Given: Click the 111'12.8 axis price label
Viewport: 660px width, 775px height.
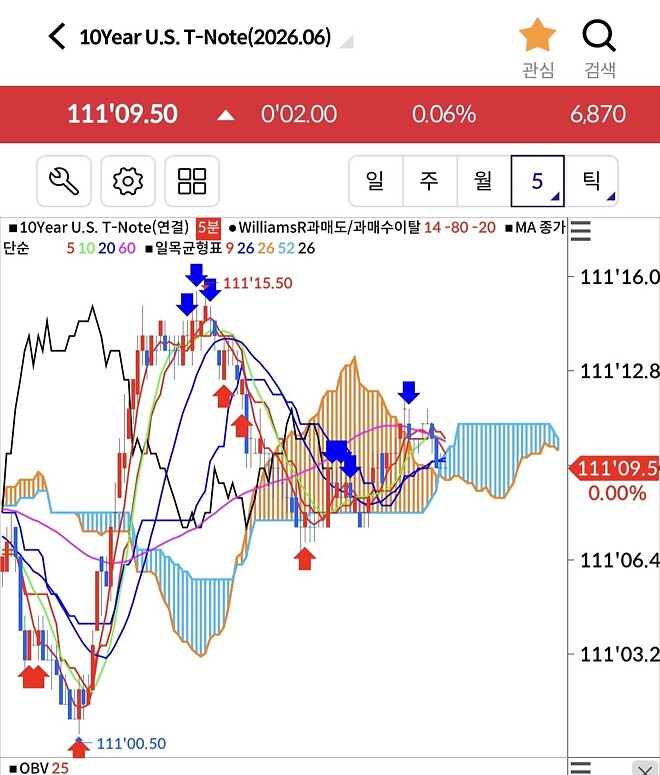Looking at the screenshot, I should coord(620,371).
